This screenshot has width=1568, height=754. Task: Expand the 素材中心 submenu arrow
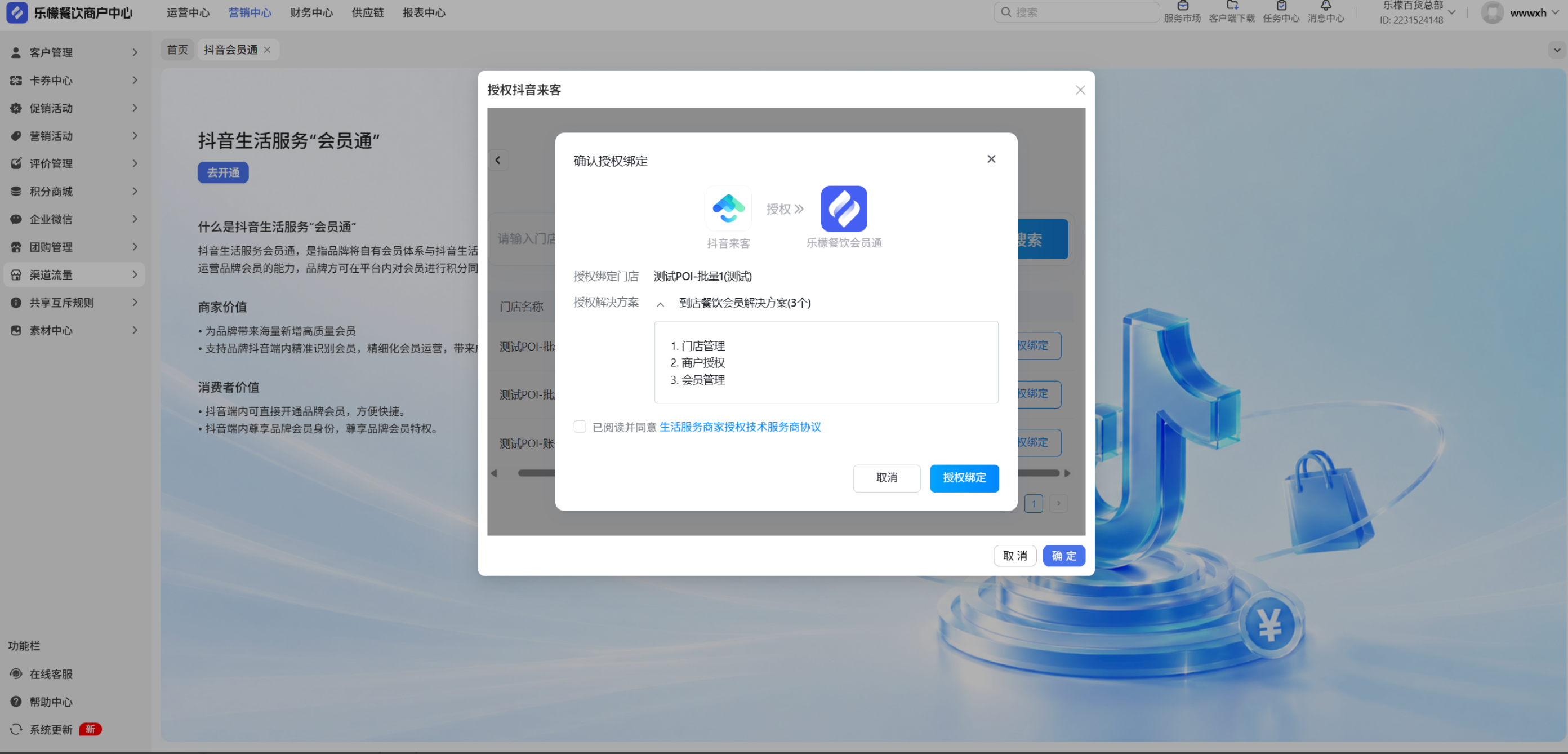click(135, 330)
